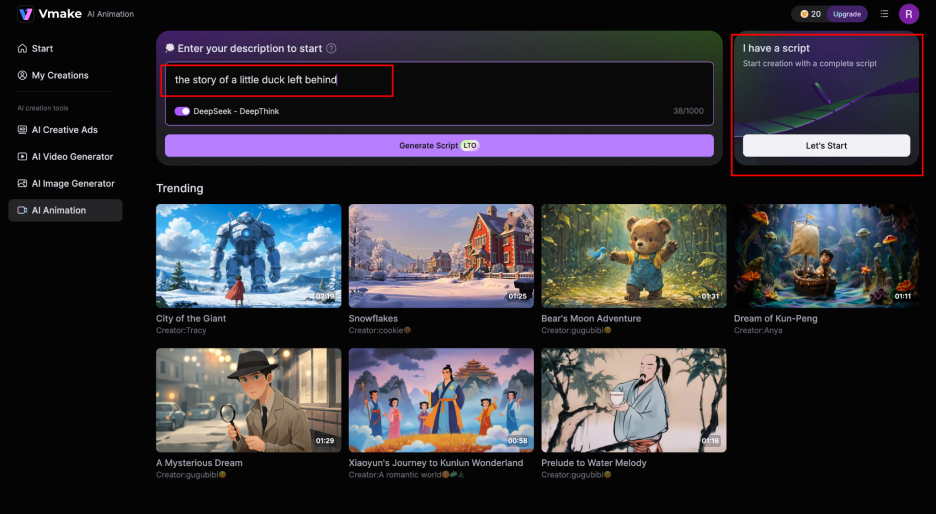Open the A Mysterious Dream thumbnail

point(248,400)
